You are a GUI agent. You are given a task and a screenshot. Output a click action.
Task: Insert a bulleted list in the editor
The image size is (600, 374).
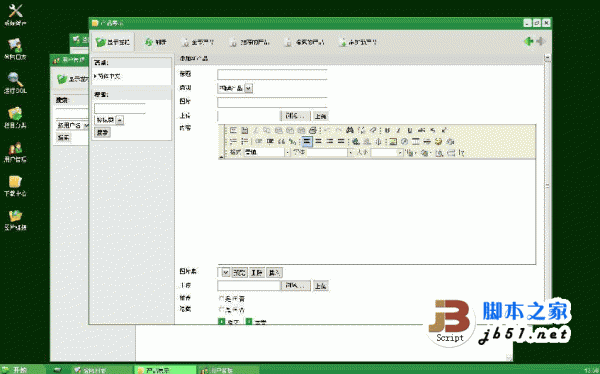[x=245, y=142]
